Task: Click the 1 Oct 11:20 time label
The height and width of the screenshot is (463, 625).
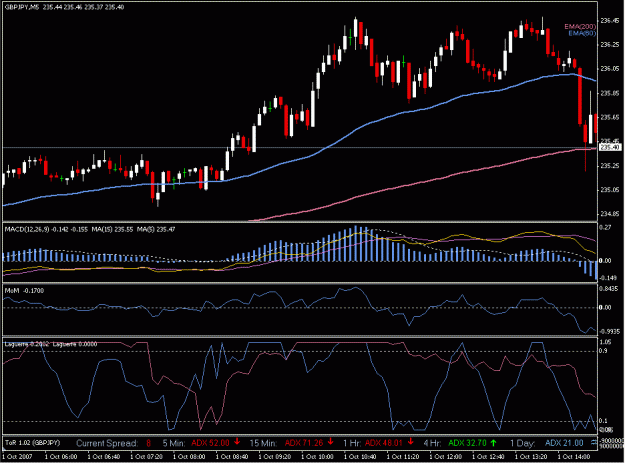Action: [402, 457]
